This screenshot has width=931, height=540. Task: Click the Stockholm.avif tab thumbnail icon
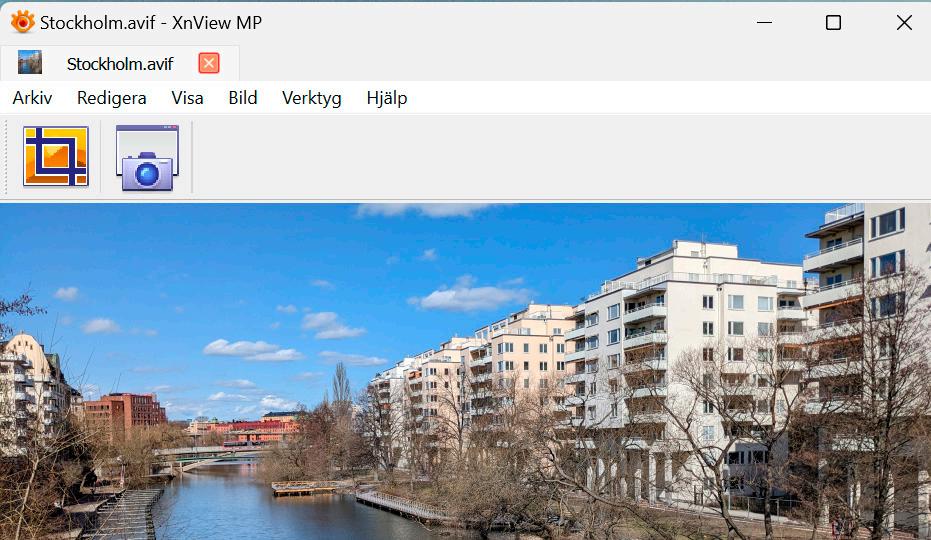(x=30, y=62)
